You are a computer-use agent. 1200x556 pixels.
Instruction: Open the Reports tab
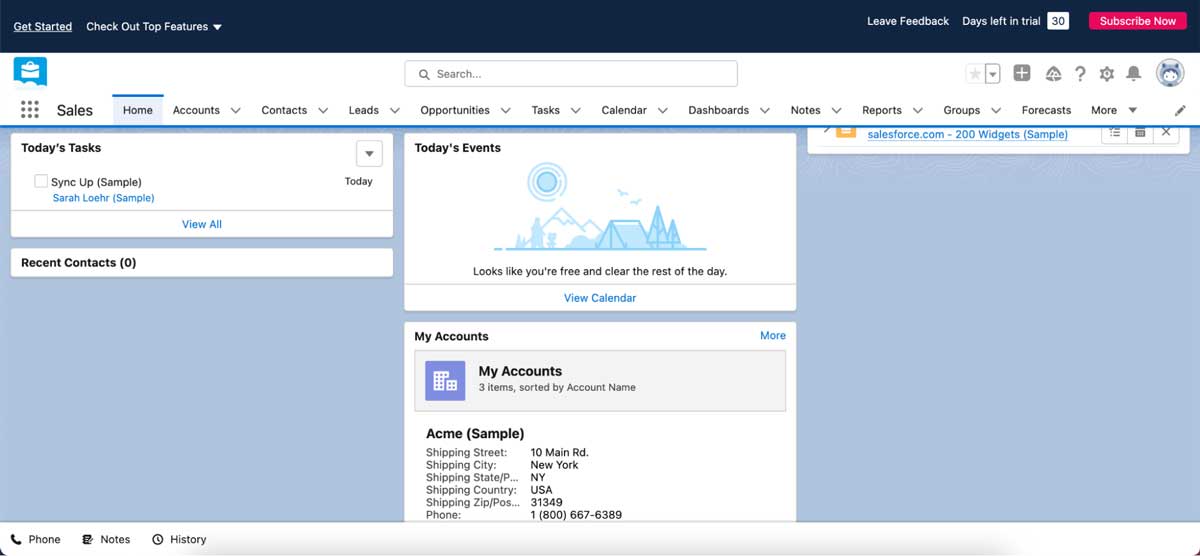[882, 110]
